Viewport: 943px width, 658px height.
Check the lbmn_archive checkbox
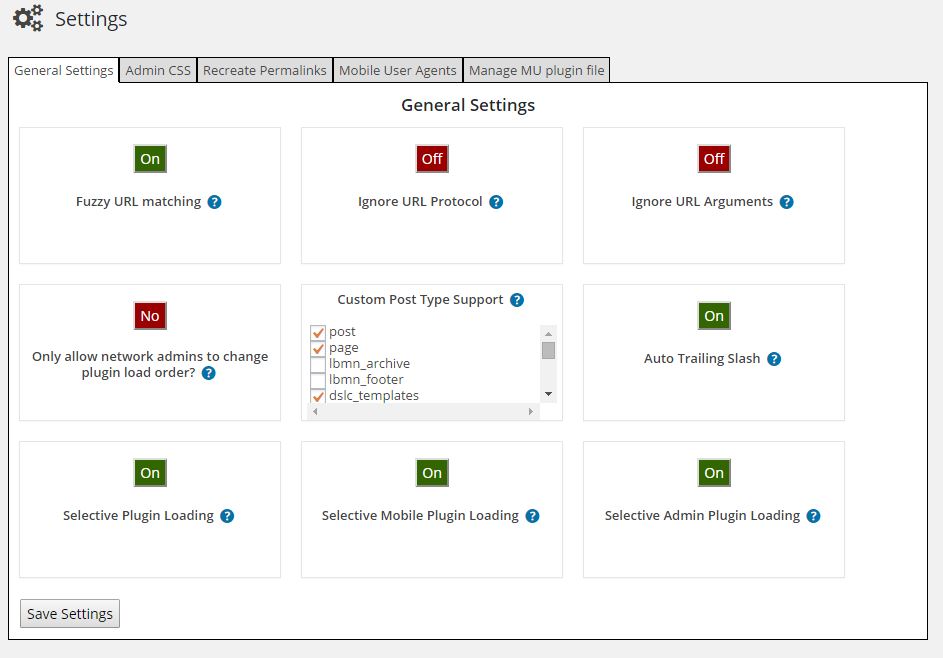point(318,364)
